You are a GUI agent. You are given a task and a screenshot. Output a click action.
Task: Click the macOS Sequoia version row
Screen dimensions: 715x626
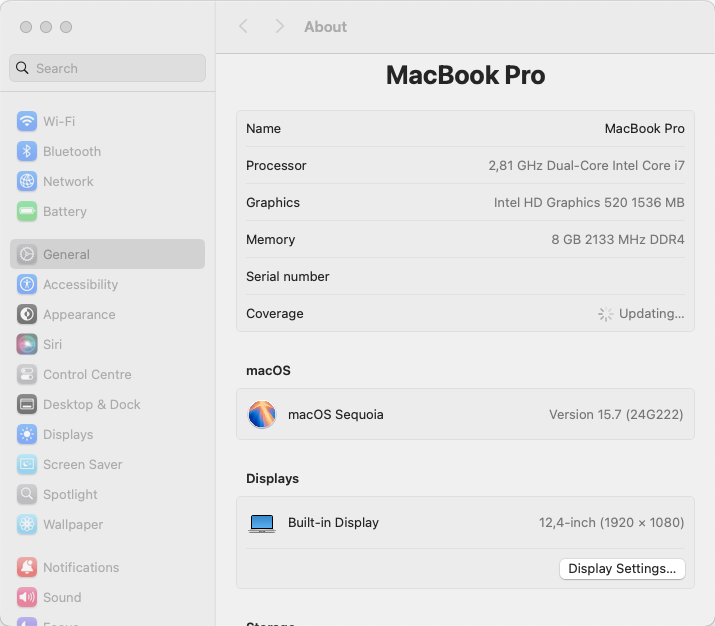coord(465,414)
